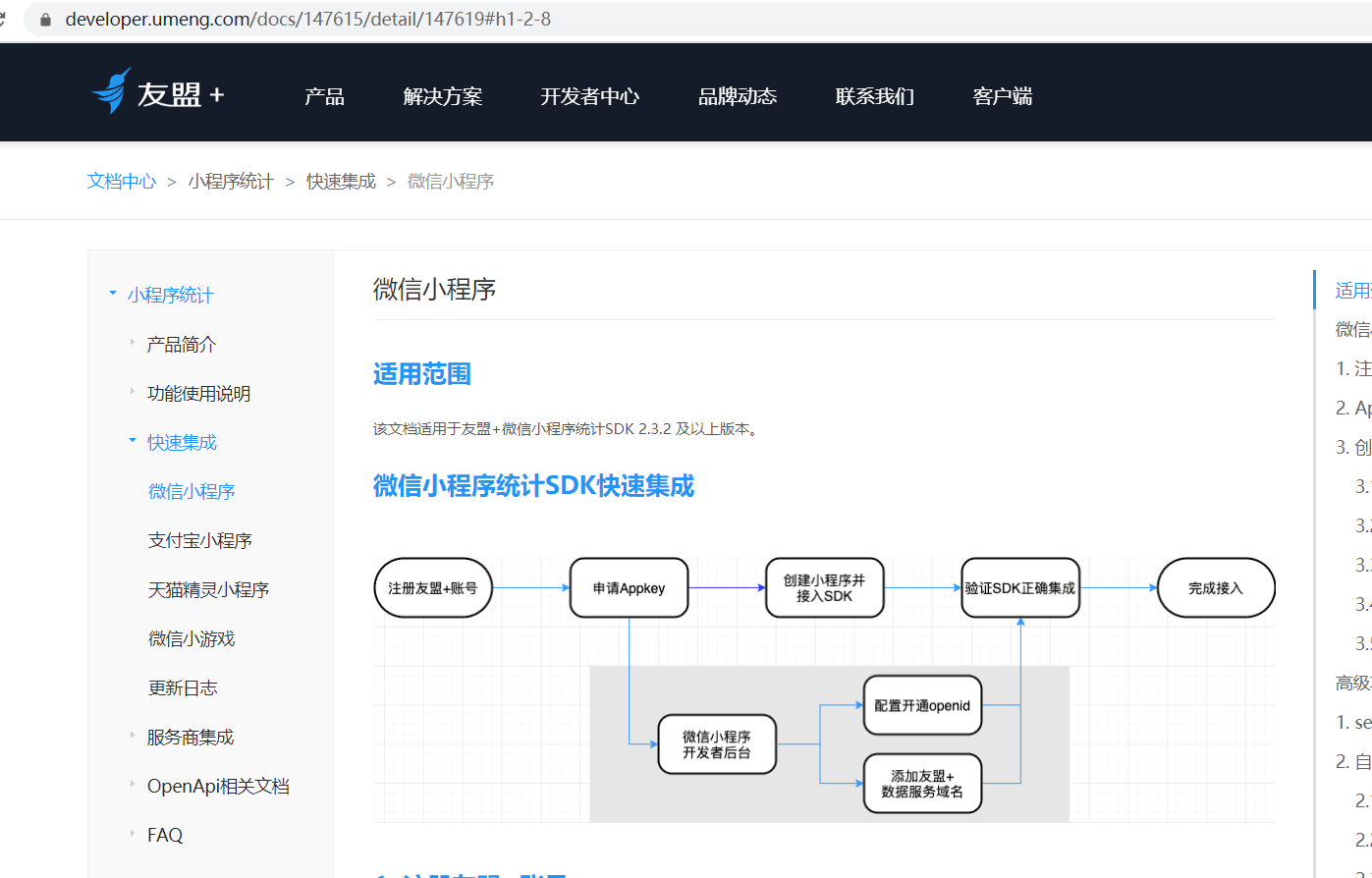Open the 开发者中心 navigation item
The width and height of the screenshot is (1372, 878).
pyautogui.click(x=590, y=96)
